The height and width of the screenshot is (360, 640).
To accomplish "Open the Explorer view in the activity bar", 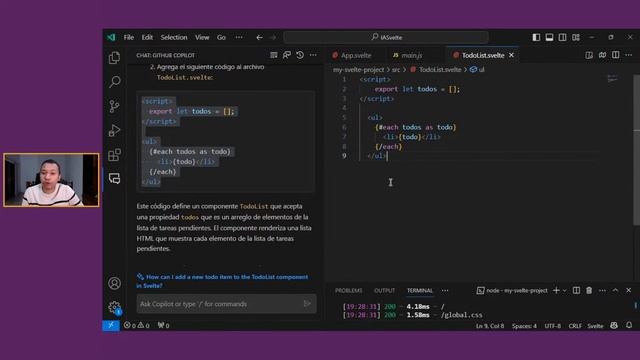I will tap(114, 58).
